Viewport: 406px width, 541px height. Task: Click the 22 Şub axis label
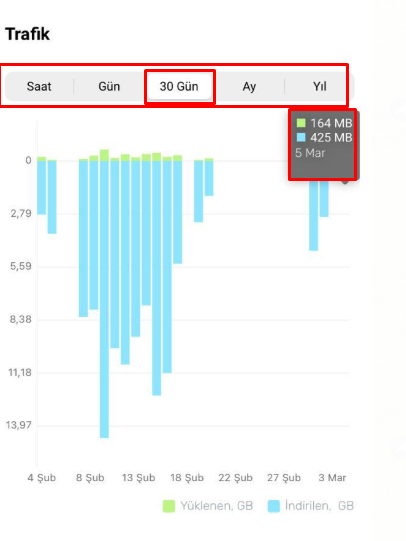pos(235,478)
